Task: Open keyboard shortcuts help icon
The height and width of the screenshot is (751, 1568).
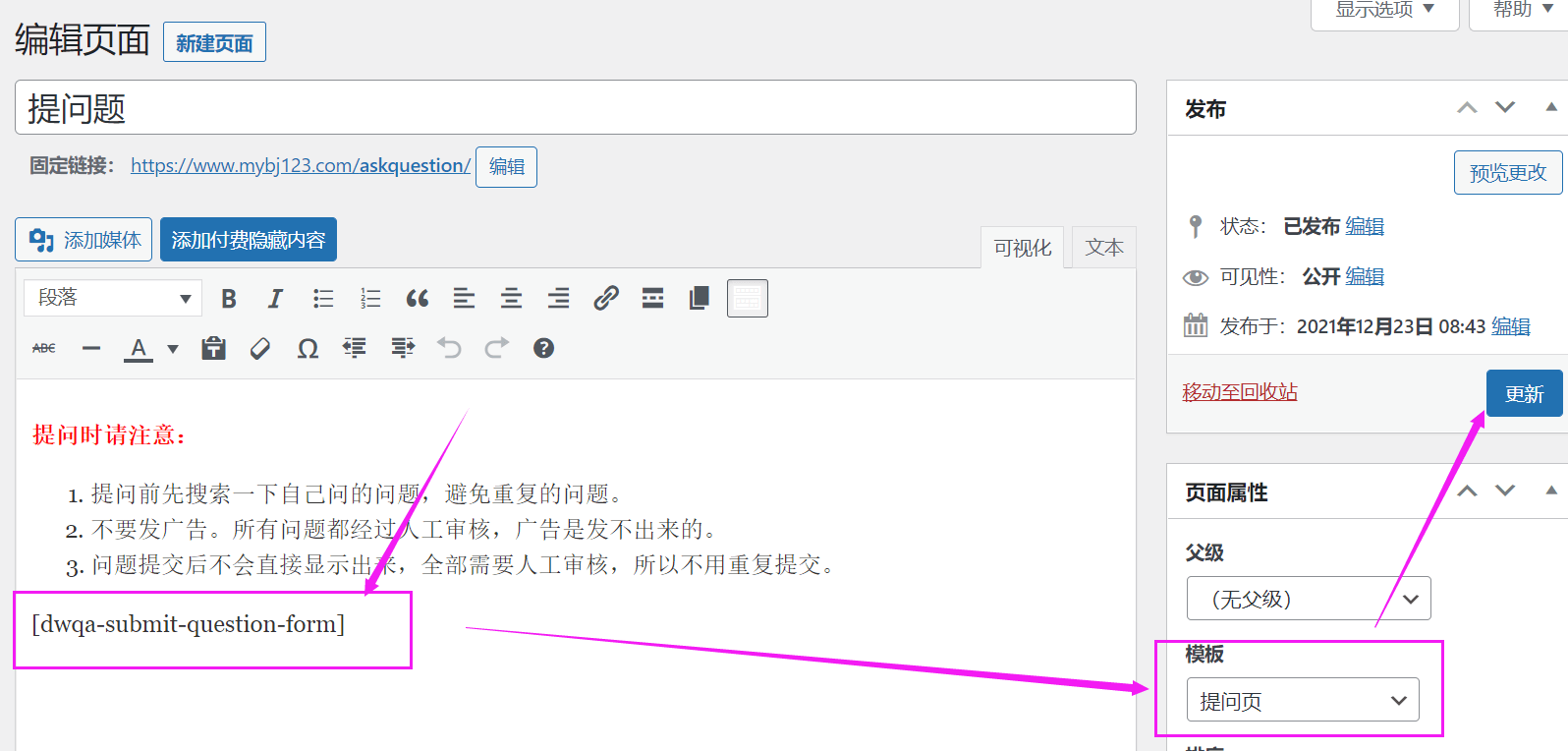Action: (x=543, y=348)
